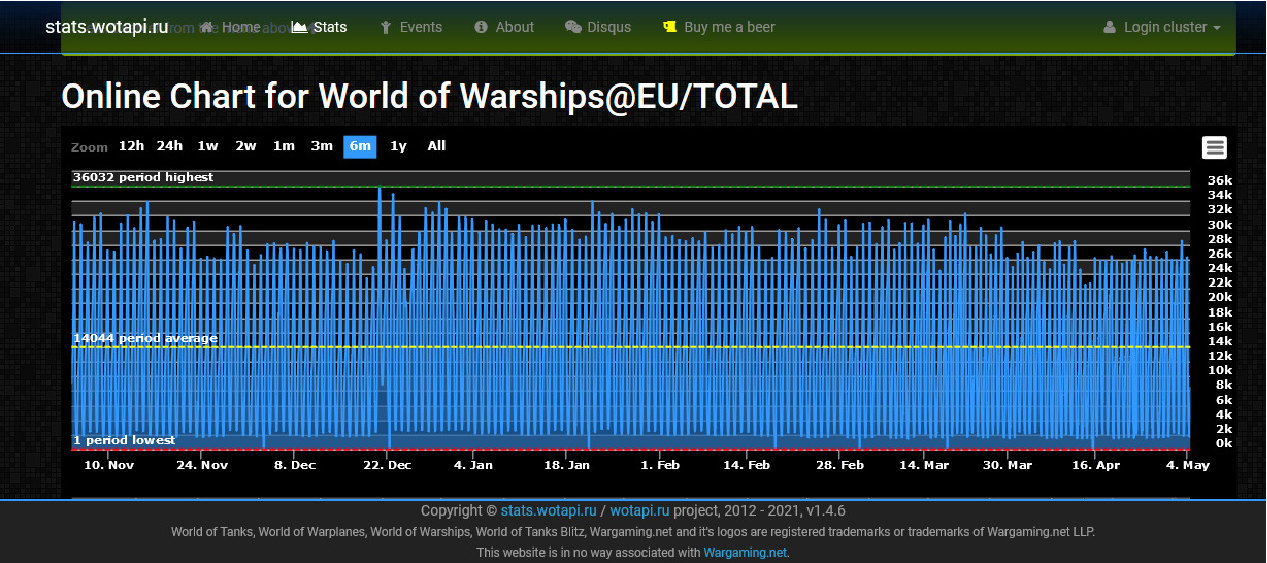Open Wargaming.net link in footer
The height and width of the screenshot is (563, 1267).
(x=745, y=552)
